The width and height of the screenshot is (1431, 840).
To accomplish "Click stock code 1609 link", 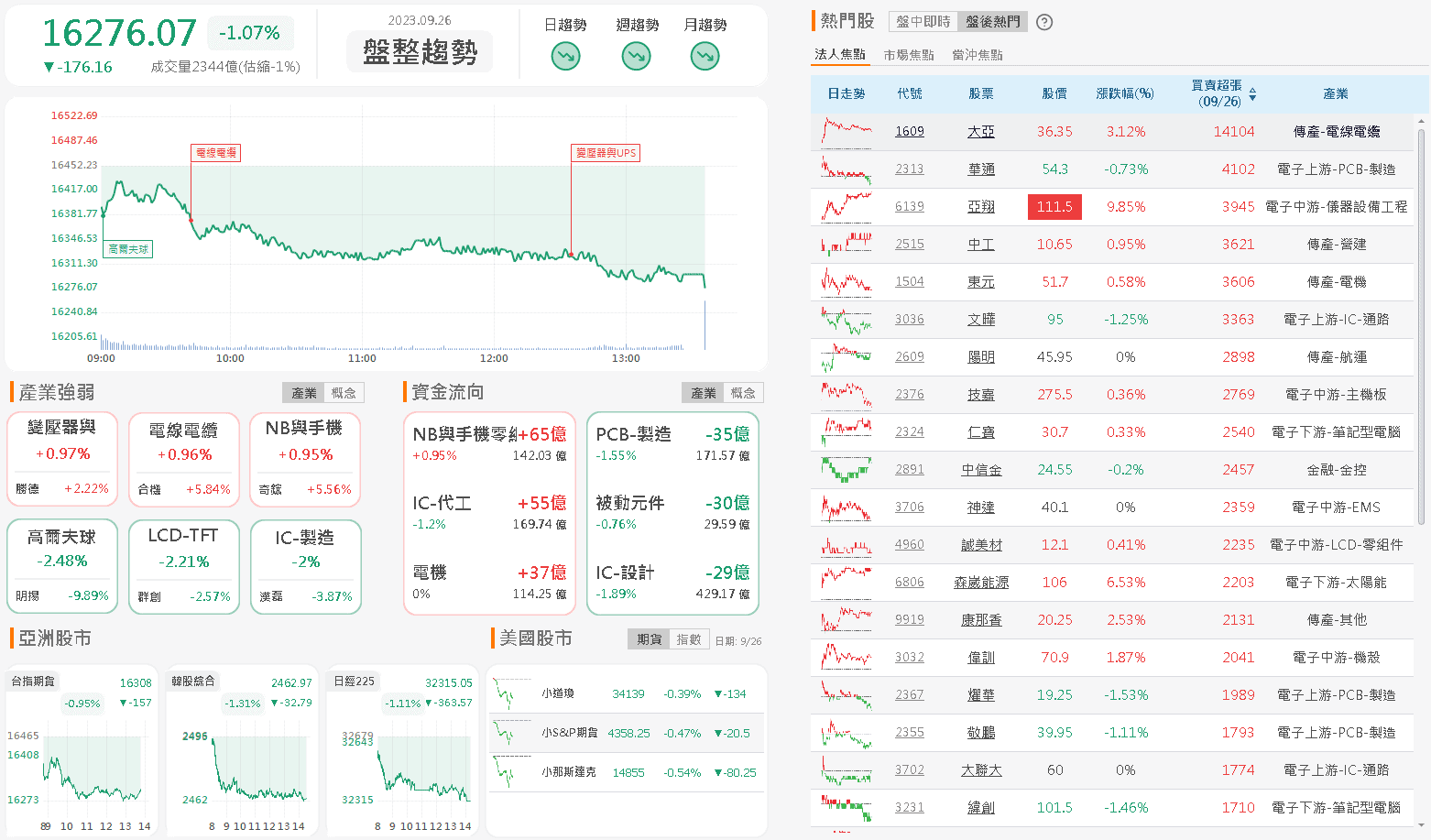I will coord(910,132).
